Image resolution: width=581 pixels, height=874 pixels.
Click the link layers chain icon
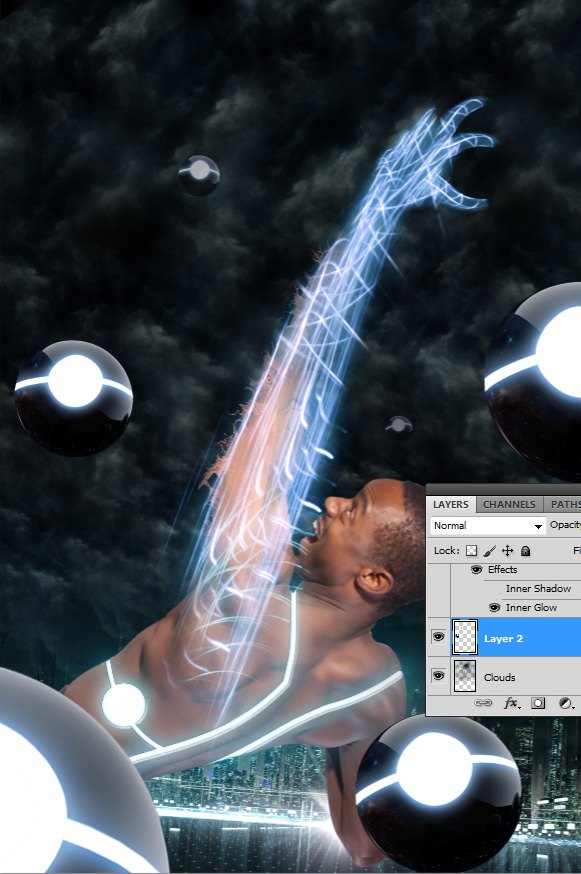pyautogui.click(x=482, y=703)
